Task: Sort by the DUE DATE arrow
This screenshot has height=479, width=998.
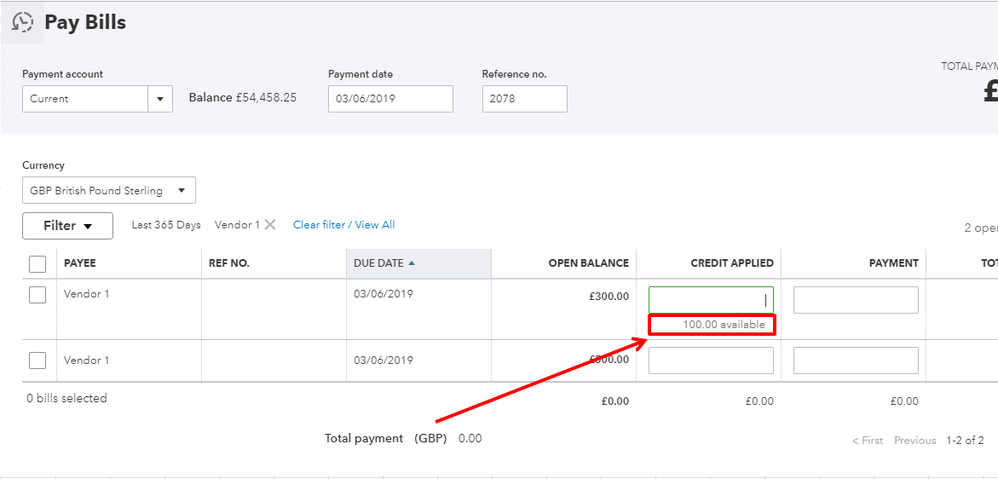Action: 411,263
